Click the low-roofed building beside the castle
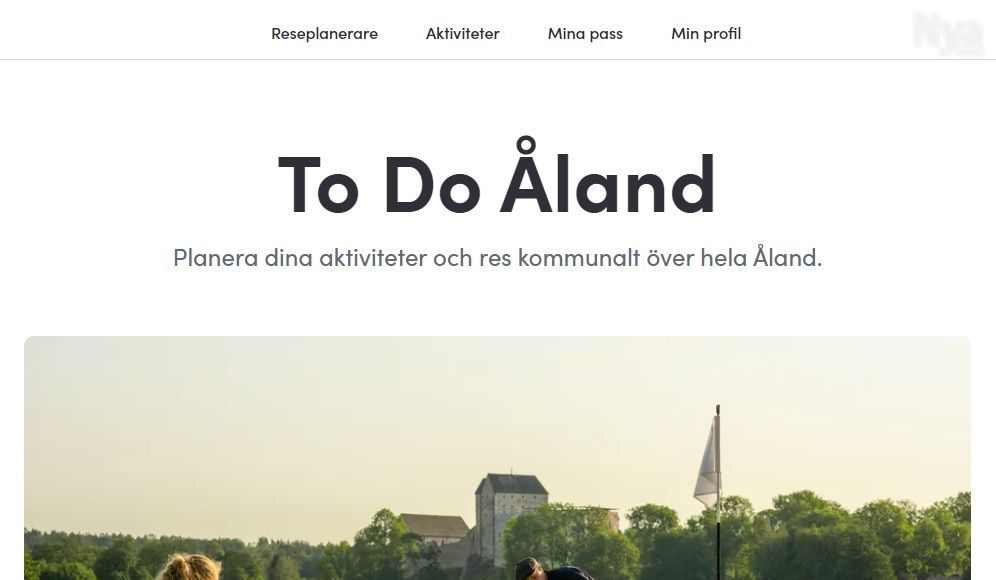Viewport: 996px width, 580px height. (436, 529)
